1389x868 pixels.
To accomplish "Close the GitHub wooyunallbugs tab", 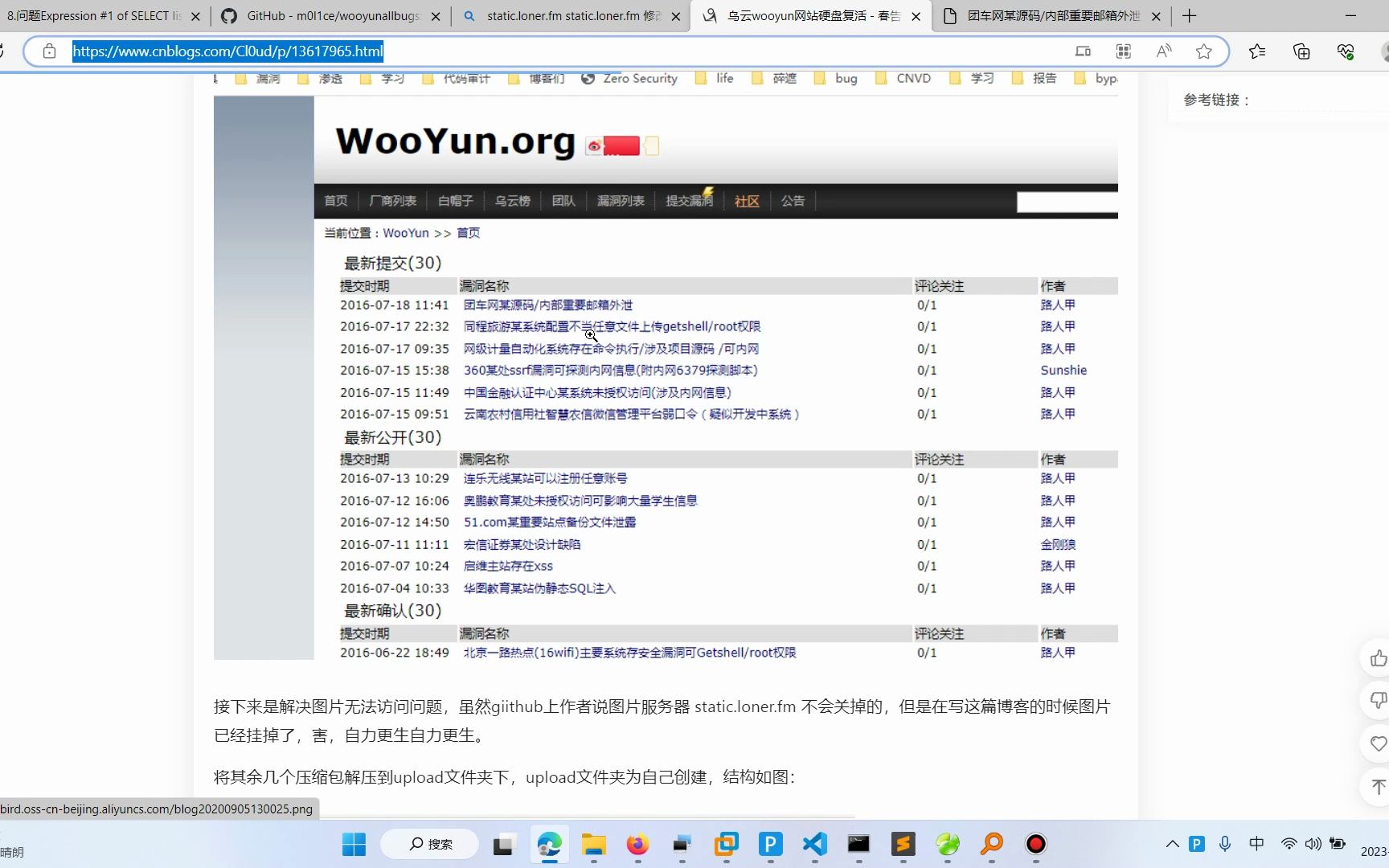I will pyautogui.click(x=436, y=16).
